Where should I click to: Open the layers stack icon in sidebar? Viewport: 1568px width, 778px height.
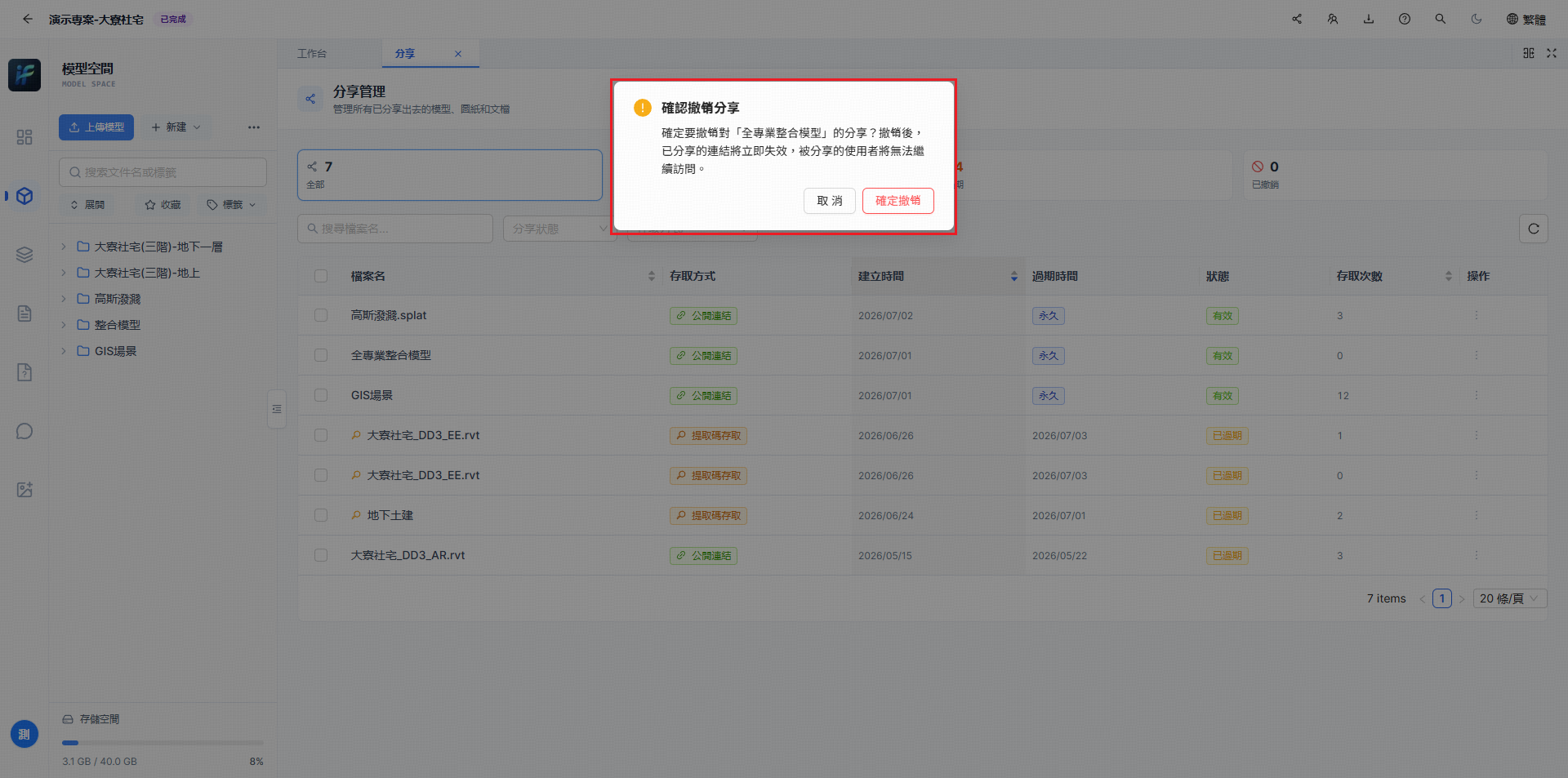tap(24, 255)
